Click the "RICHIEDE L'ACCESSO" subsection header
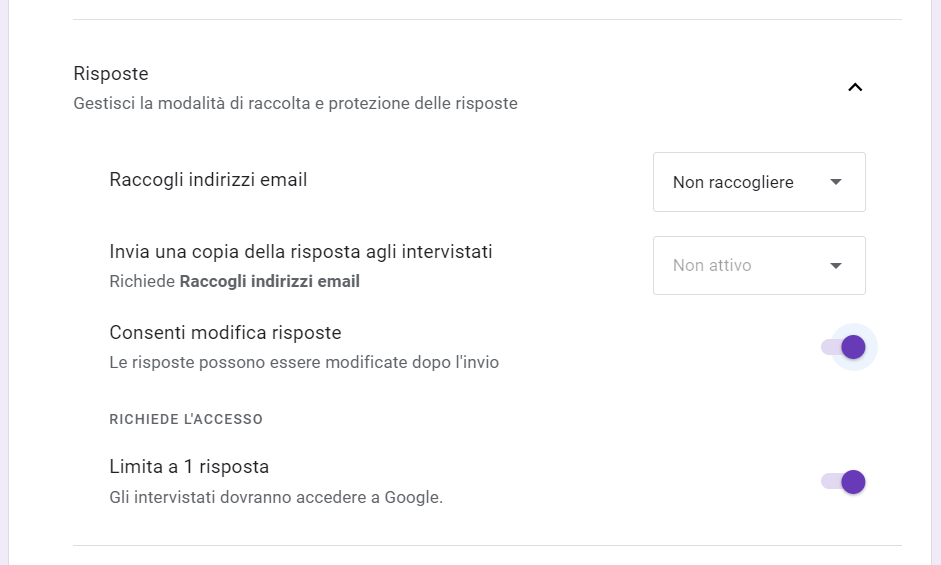941x565 pixels. pyautogui.click(x=186, y=420)
